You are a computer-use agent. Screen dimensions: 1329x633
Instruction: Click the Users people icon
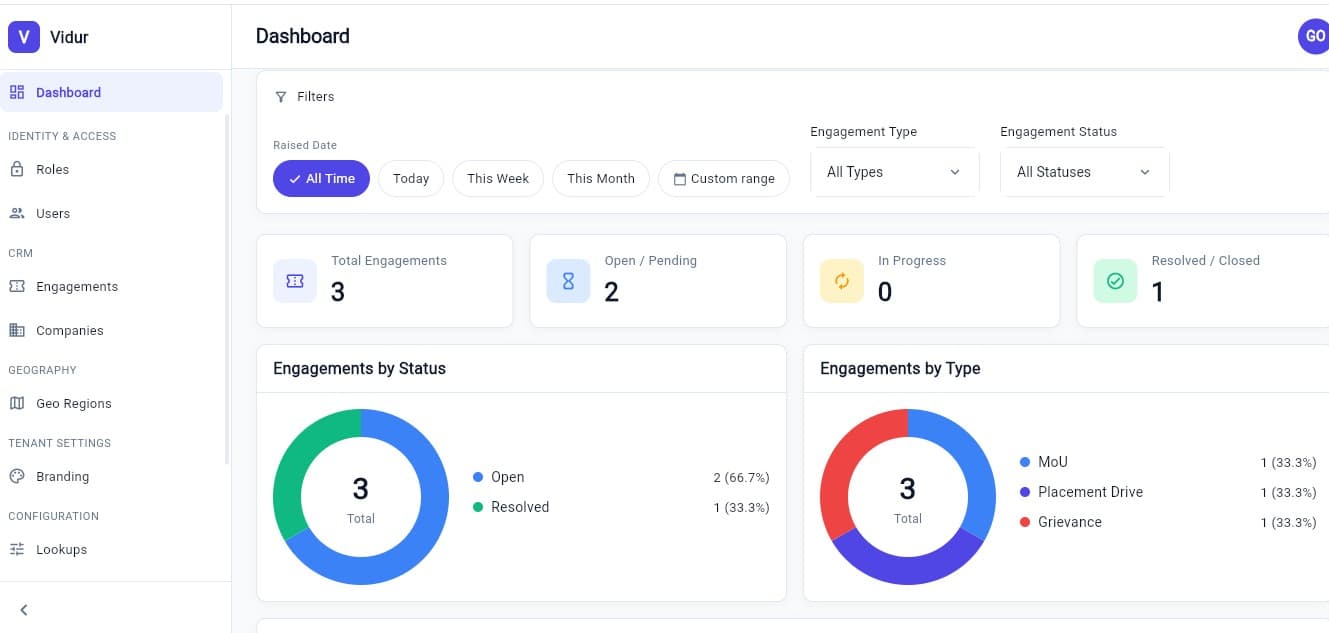[17, 213]
